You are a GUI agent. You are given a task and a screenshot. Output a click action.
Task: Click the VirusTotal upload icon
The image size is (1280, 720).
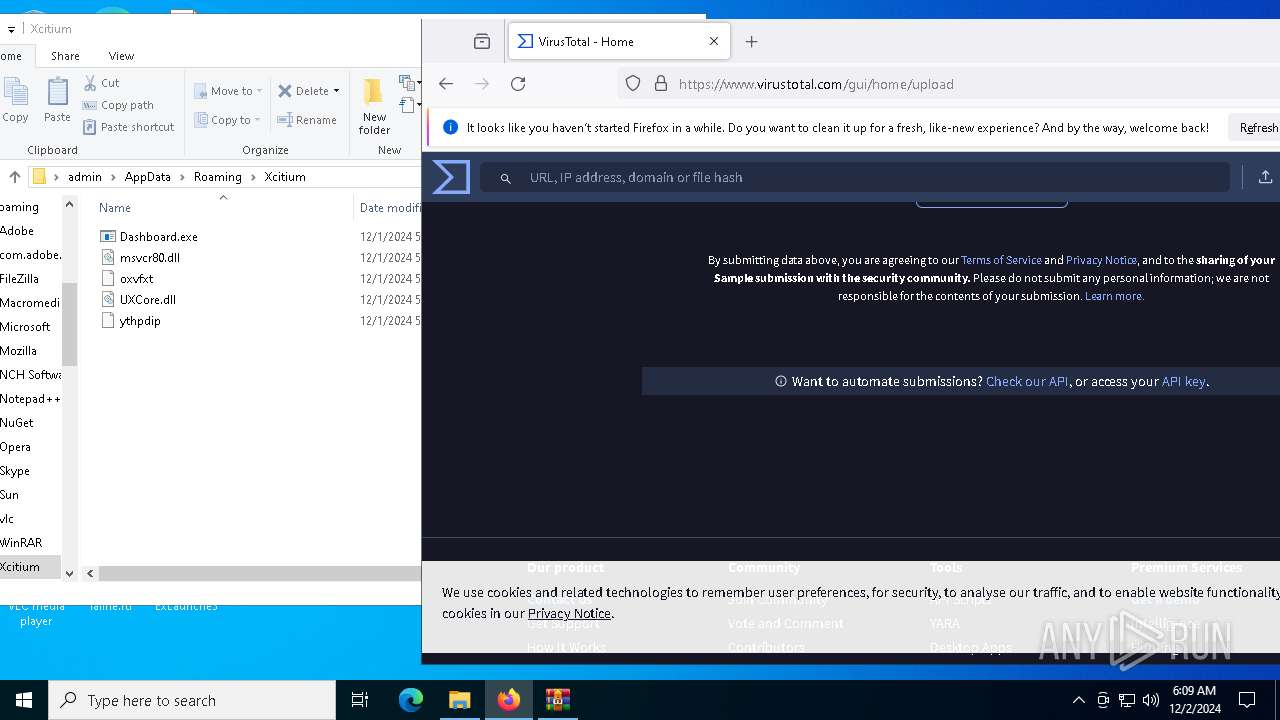point(1265,177)
